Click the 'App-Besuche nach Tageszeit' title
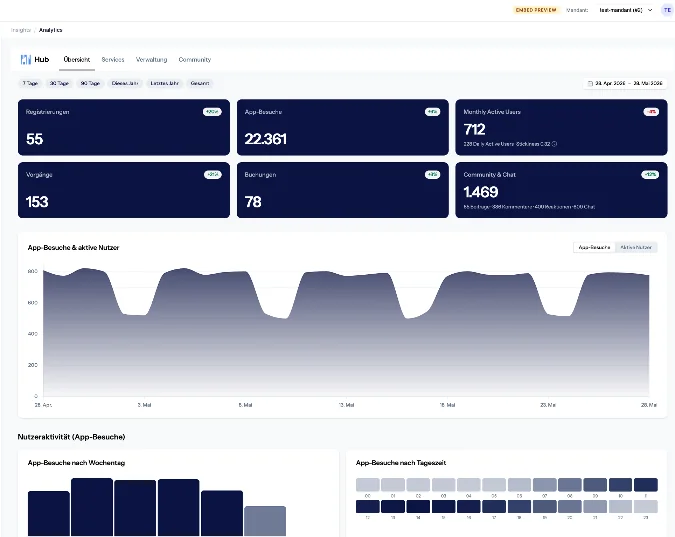Image resolution: width=675 pixels, height=537 pixels. [401, 463]
